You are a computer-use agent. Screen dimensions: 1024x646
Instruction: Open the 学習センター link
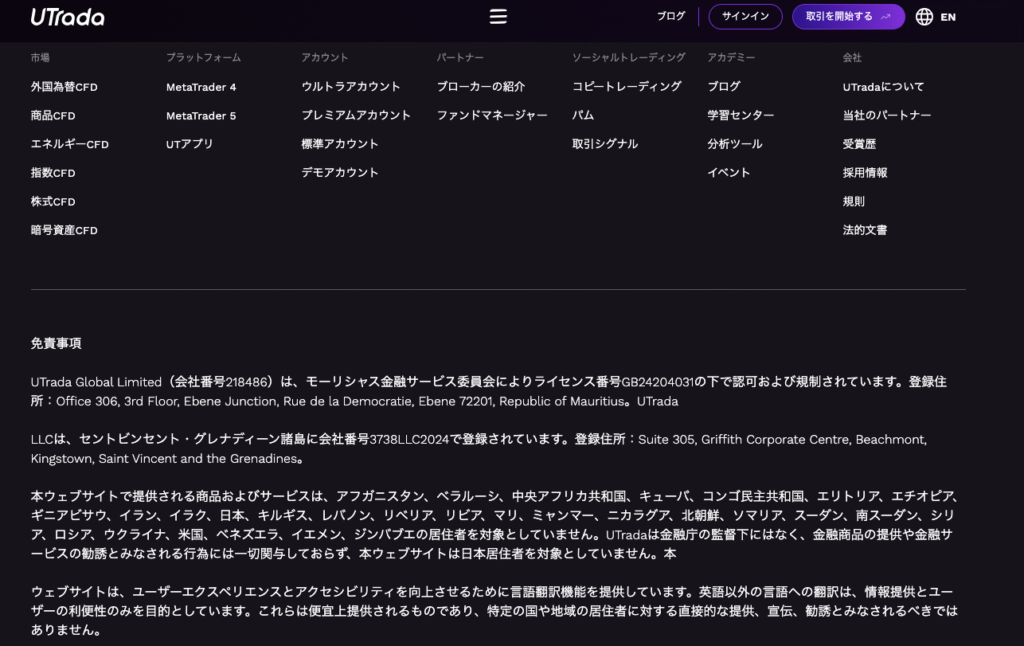click(x=741, y=115)
